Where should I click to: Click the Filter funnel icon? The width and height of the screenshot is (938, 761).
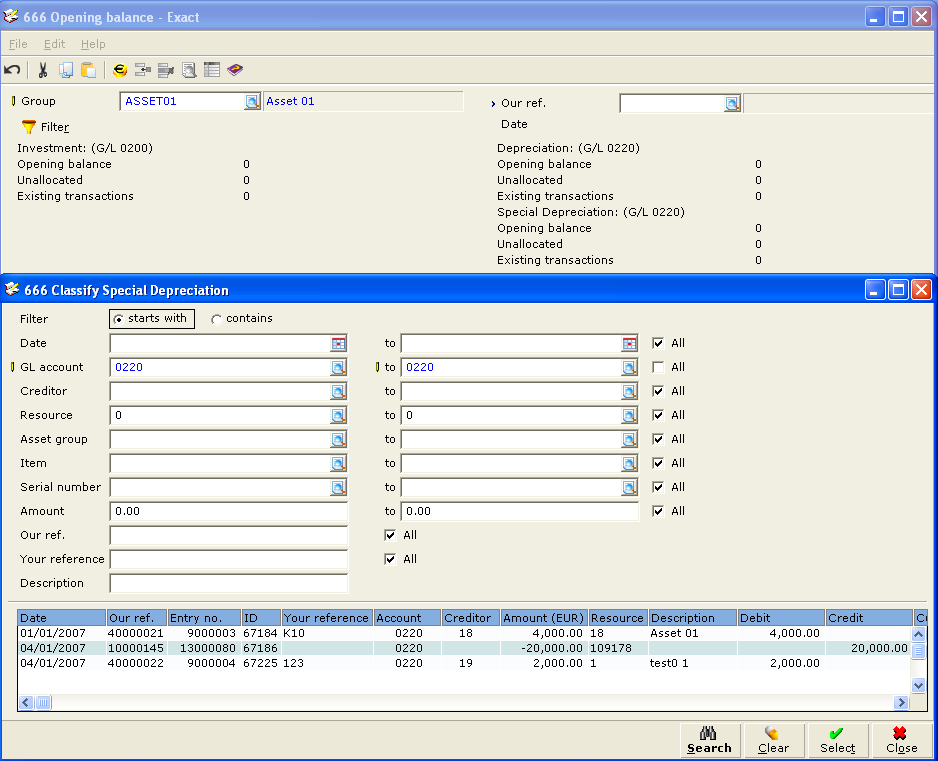pyautogui.click(x=29, y=127)
